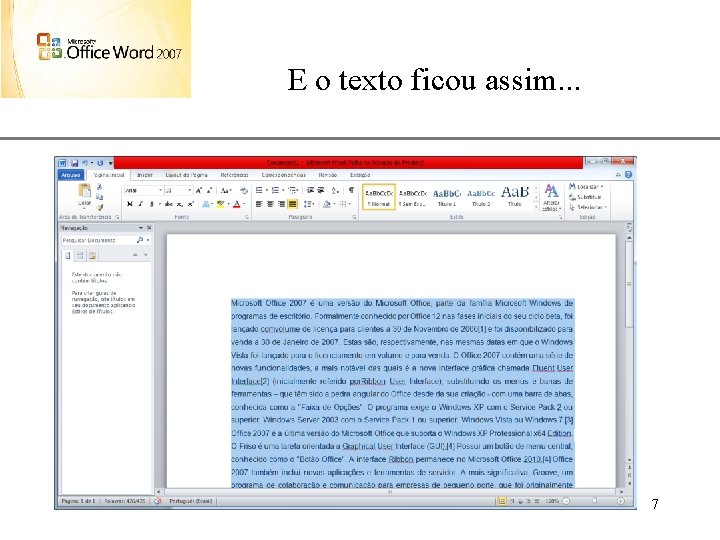Click the Undo arrow icon
Screen dimensions: 720x540
85,163
